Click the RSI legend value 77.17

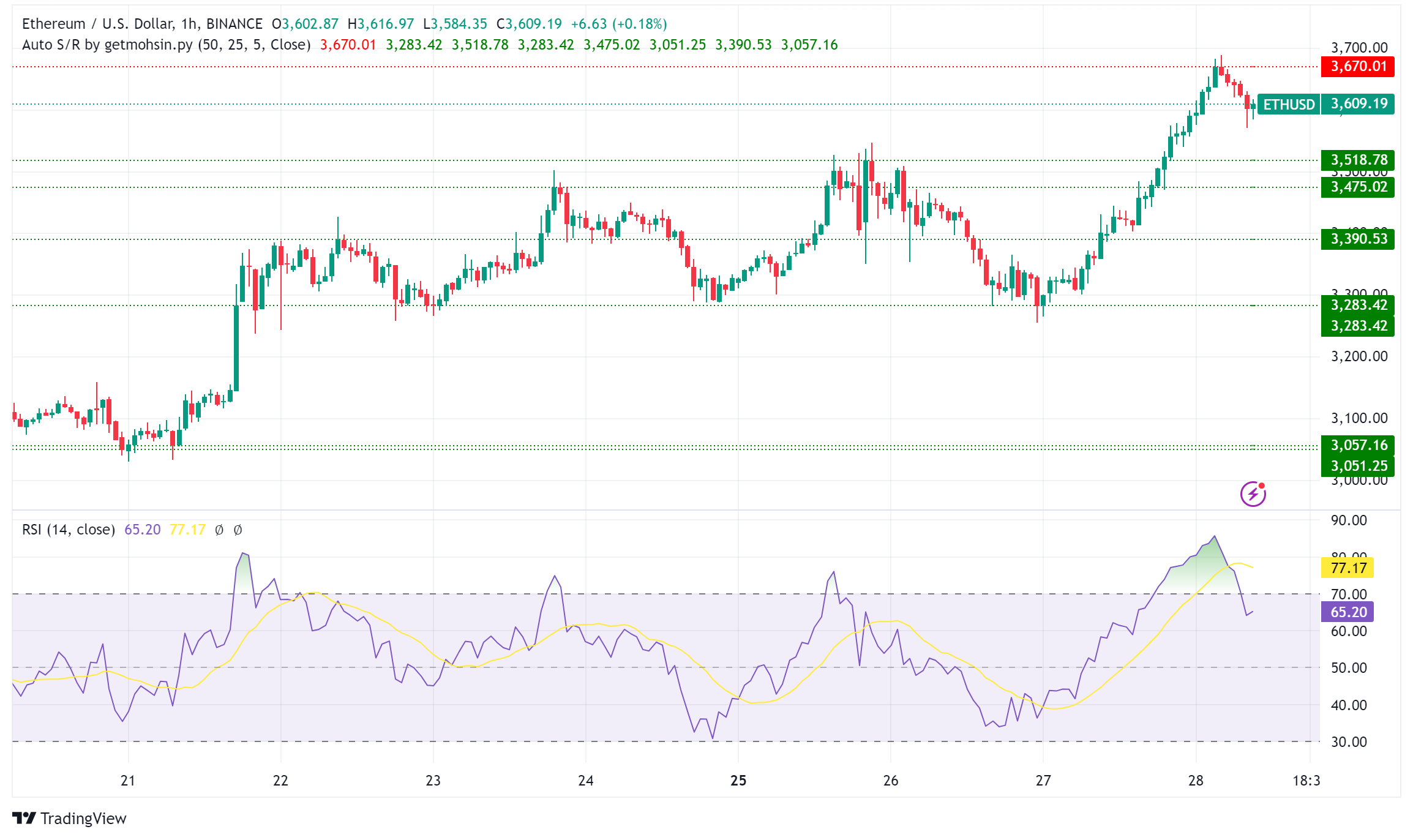click(187, 530)
